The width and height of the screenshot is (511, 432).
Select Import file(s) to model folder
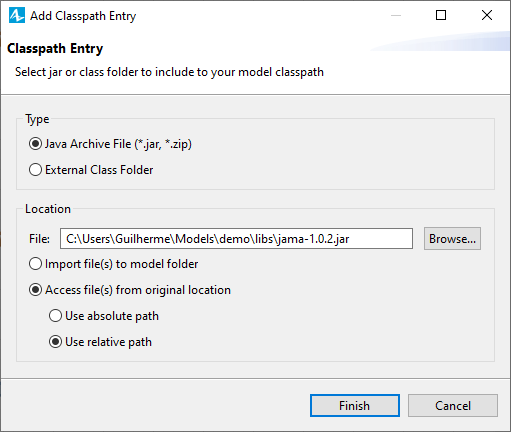pyautogui.click(x=113, y=264)
